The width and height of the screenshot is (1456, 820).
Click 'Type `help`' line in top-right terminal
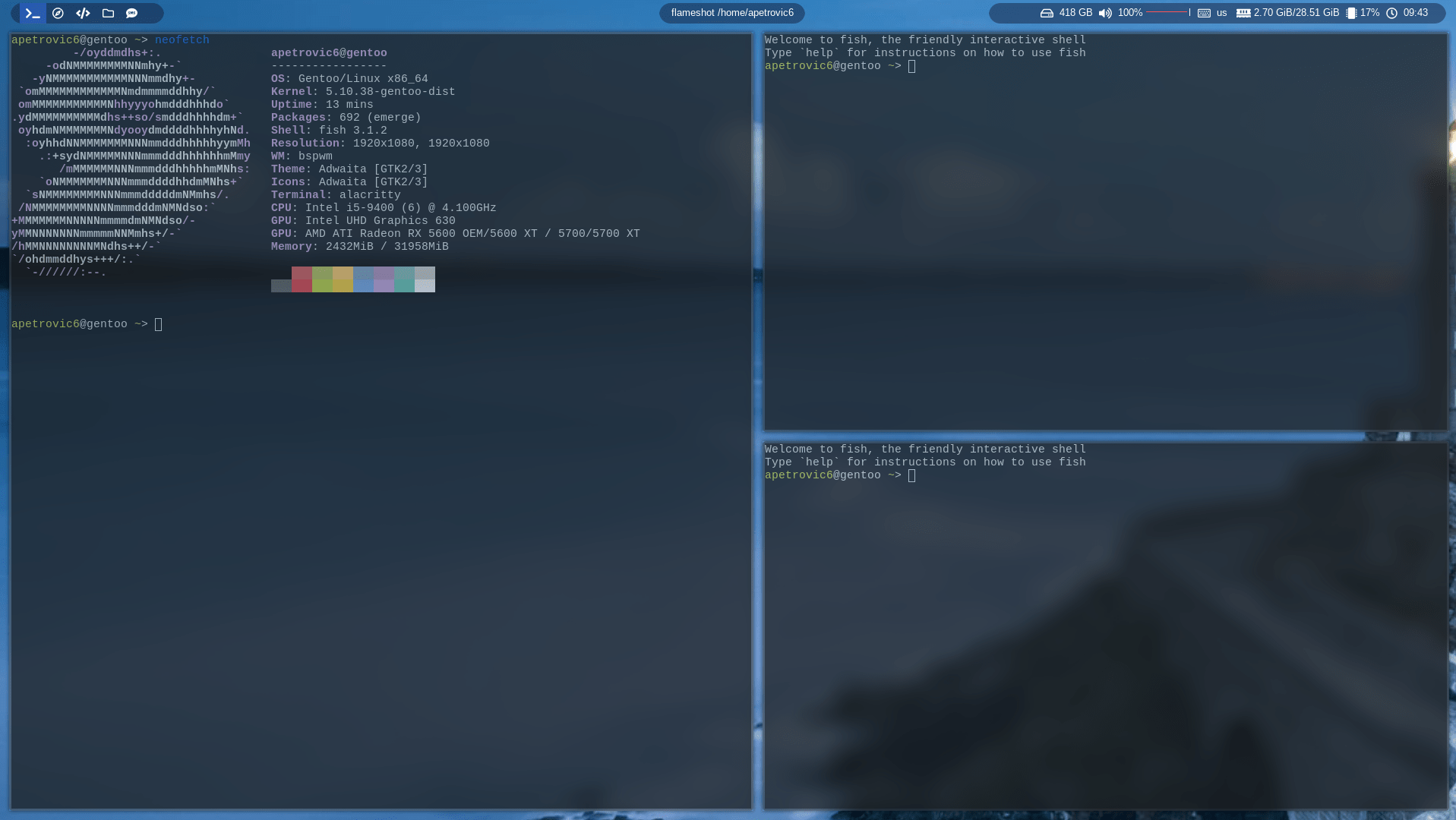click(925, 53)
